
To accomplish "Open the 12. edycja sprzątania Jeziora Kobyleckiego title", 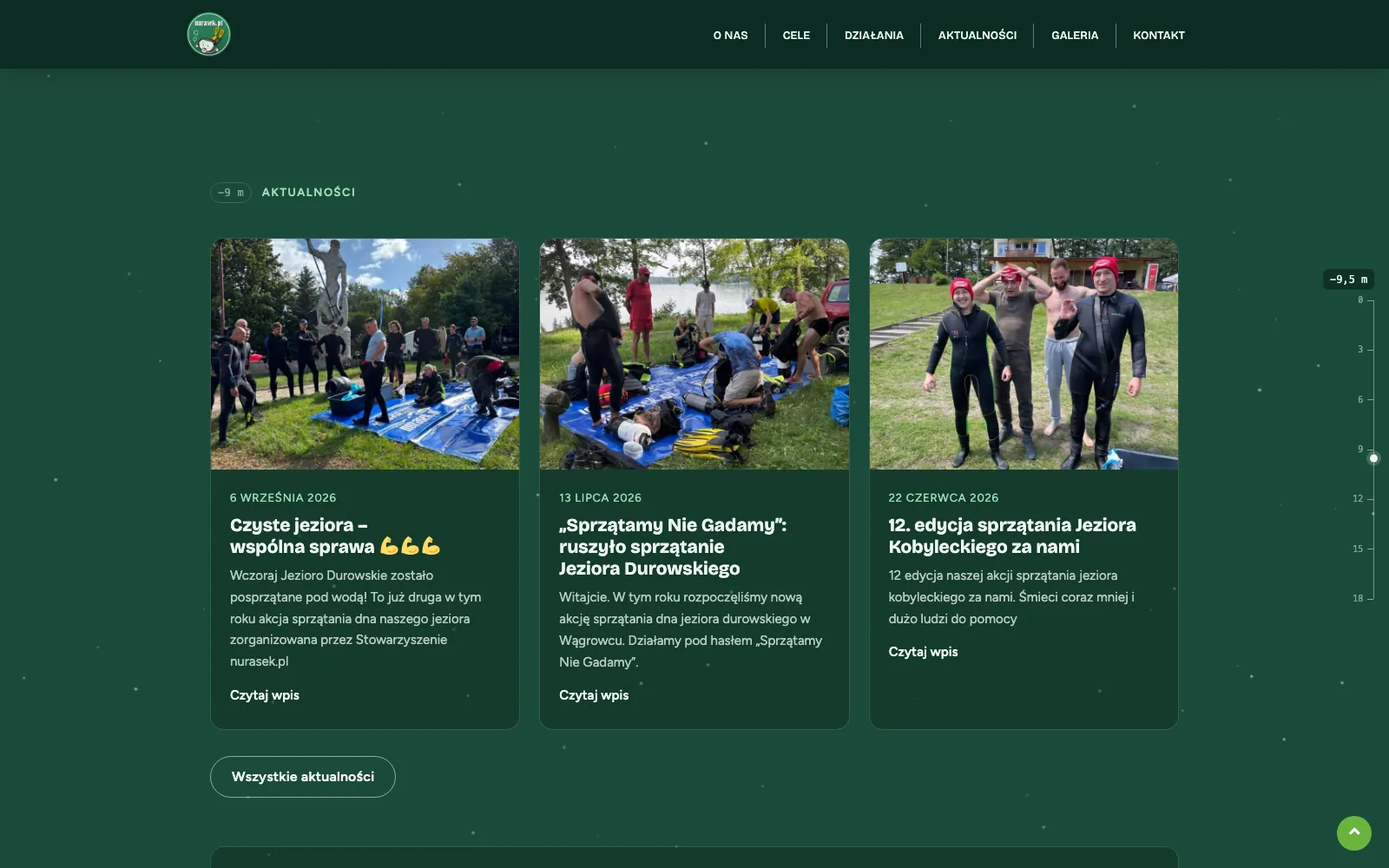I will [1012, 536].
